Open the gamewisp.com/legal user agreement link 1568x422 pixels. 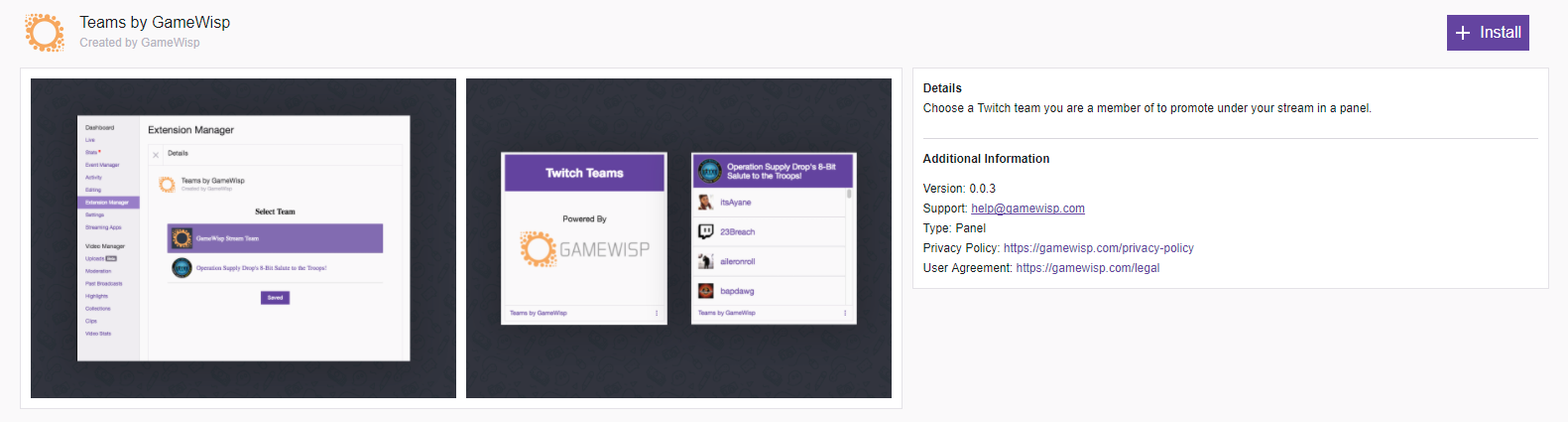1088,268
